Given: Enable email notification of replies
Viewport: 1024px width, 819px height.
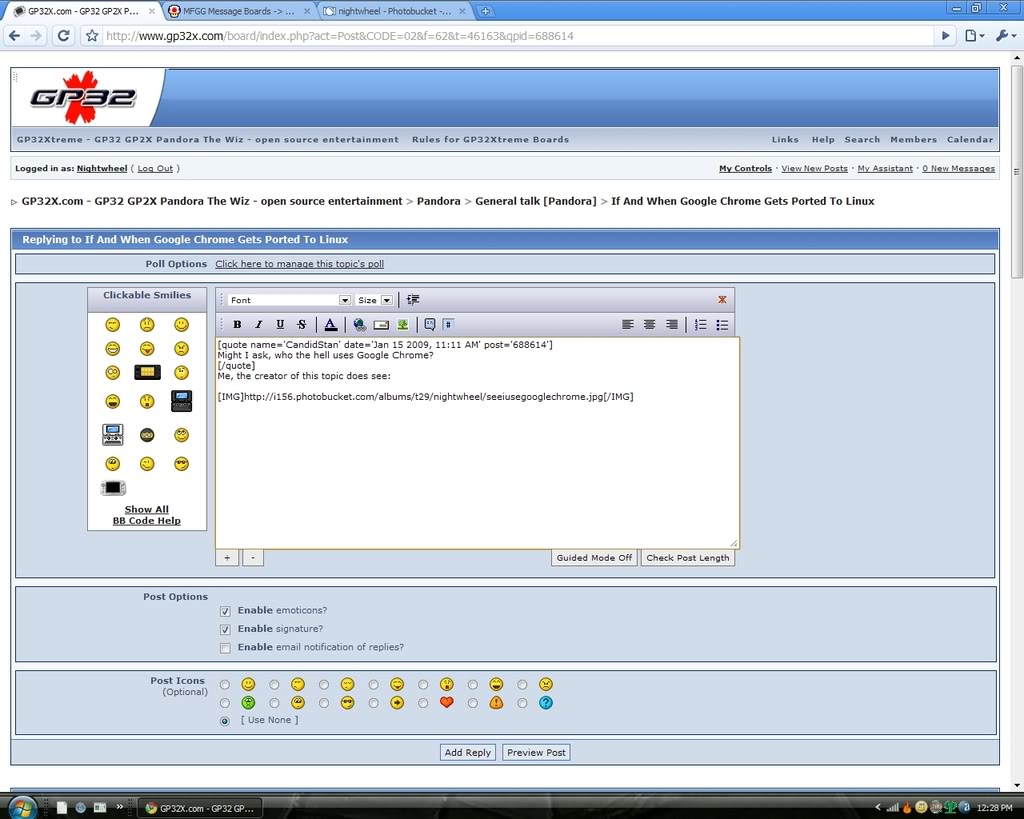Looking at the screenshot, I should [225, 648].
